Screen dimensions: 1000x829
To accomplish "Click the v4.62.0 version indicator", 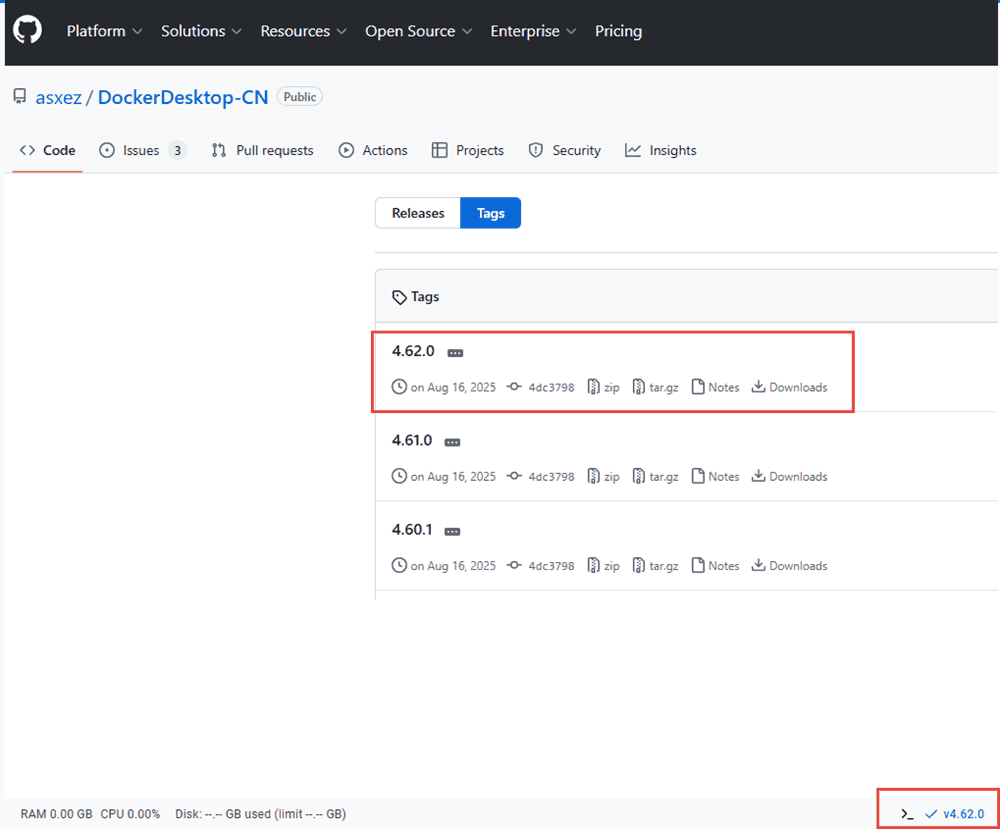I will click(963, 814).
